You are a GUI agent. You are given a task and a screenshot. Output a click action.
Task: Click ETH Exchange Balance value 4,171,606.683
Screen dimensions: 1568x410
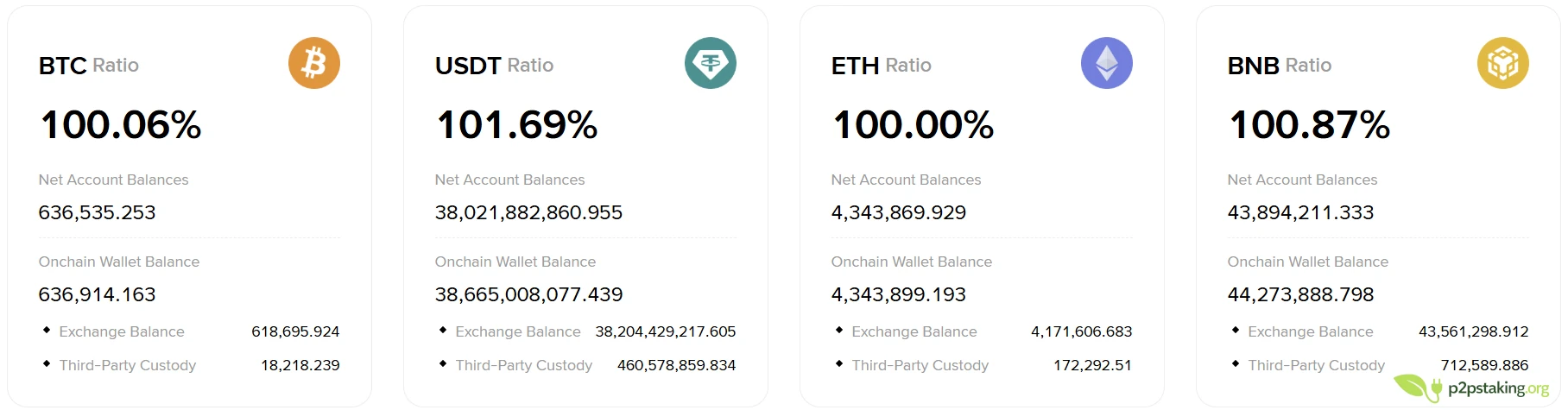point(1081,331)
